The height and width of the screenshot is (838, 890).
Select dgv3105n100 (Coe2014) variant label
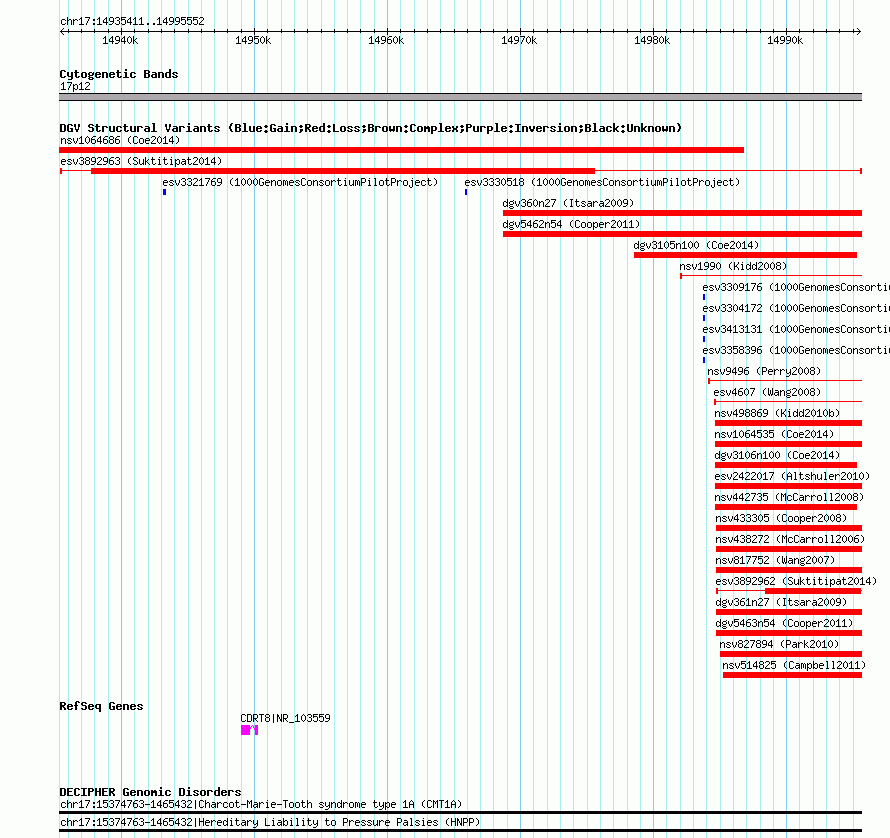click(x=696, y=245)
